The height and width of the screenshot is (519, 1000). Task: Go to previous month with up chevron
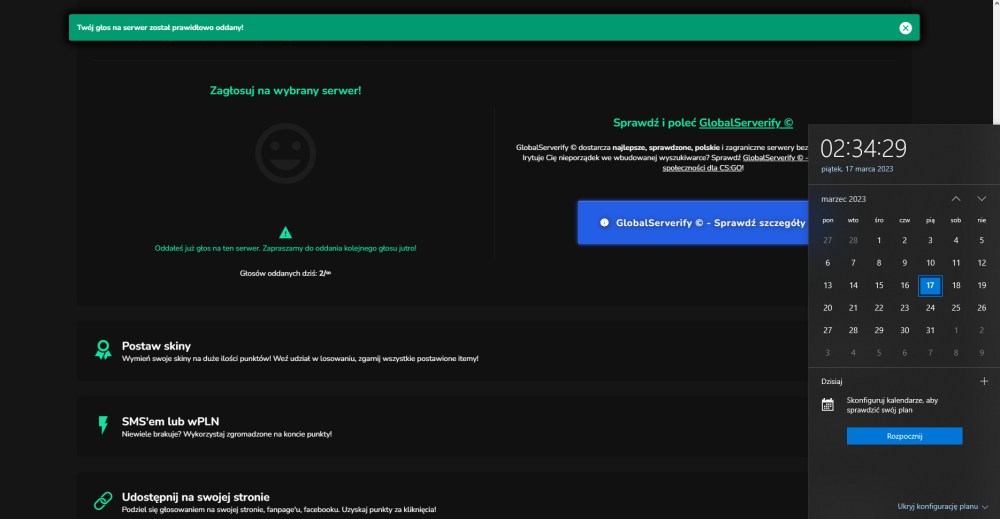[955, 199]
